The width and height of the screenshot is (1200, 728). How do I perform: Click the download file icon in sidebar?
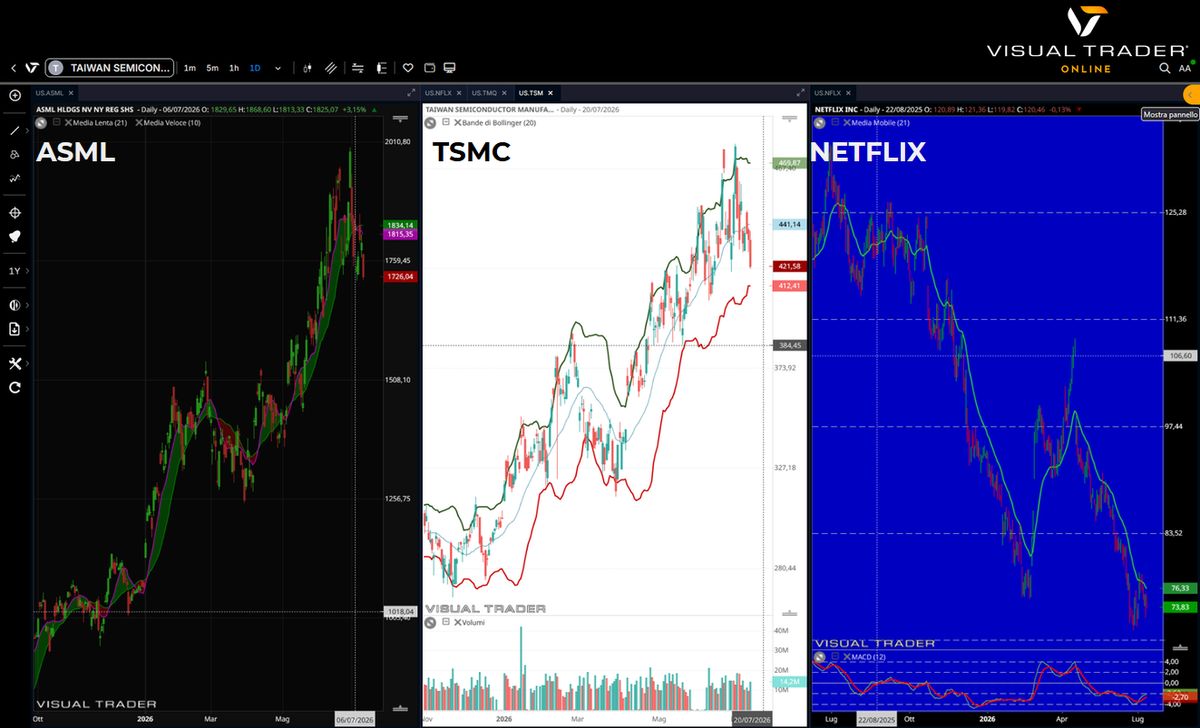click(15, 328)
